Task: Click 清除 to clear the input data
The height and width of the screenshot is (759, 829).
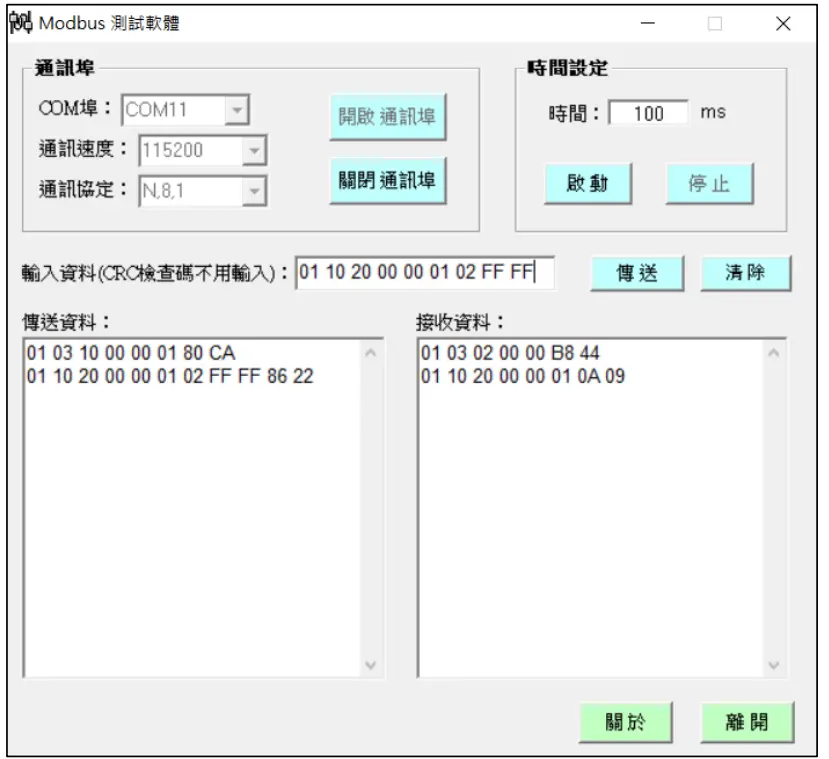Action: click(745, 272)
